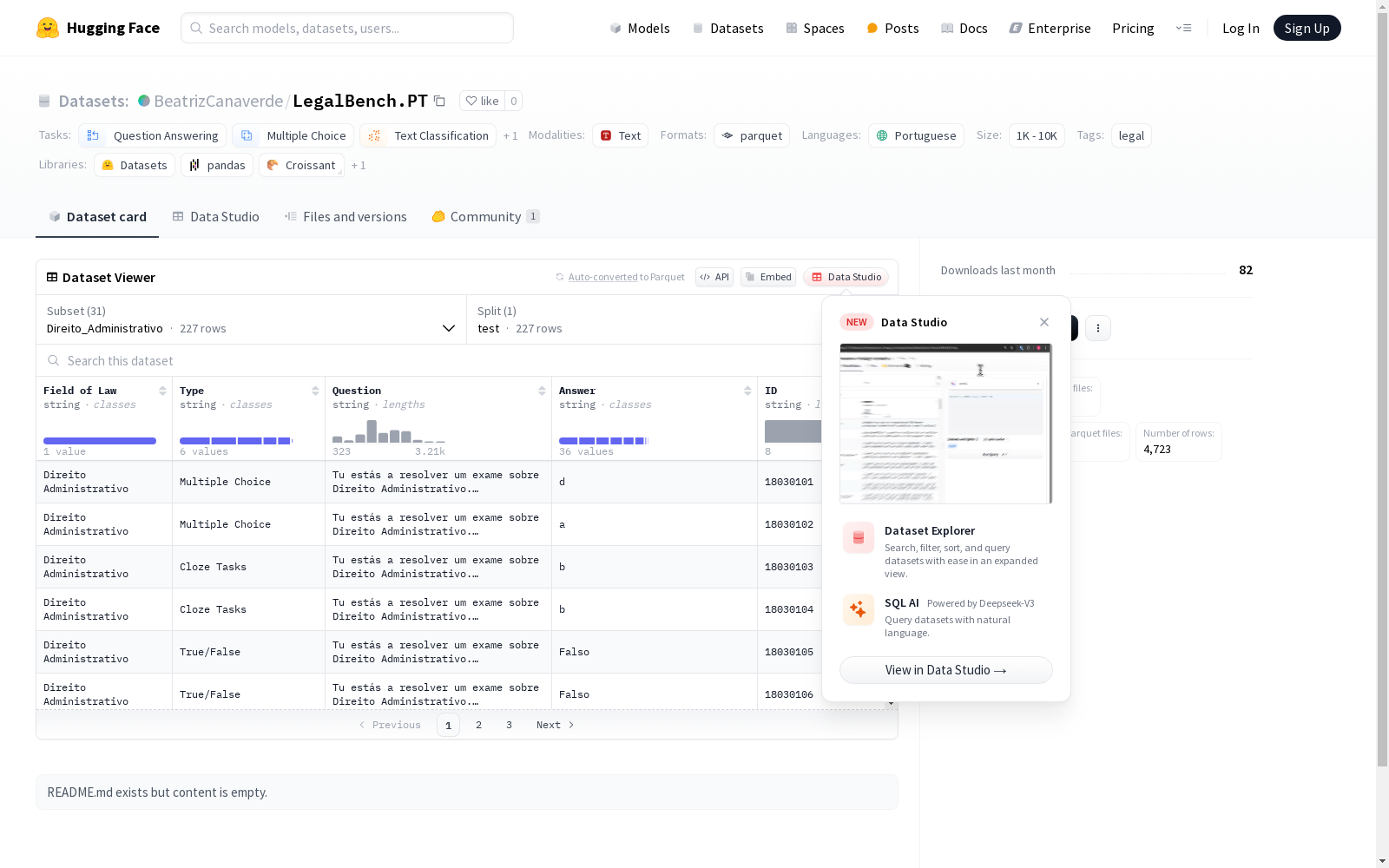Click the Hugging Face logo icon
Screen dimensions: 1389x868
tap(48, 28)
